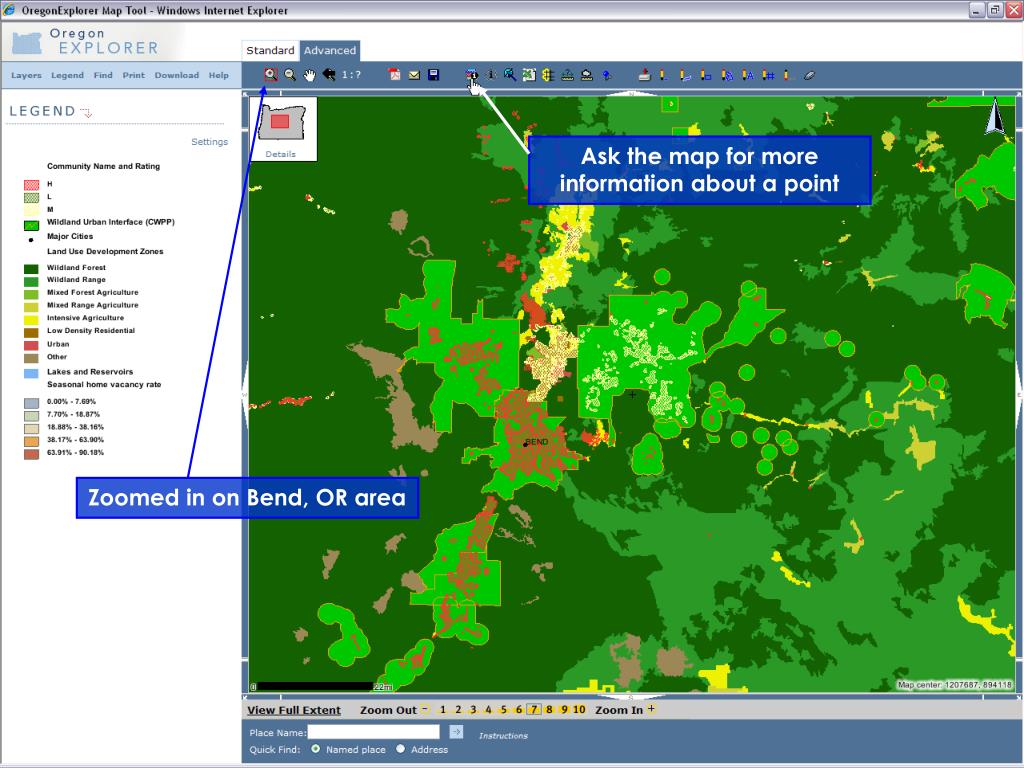Click the last pencil drawing tool
Viewport: 1024px width, 768px height.
[x=787, y=75]
